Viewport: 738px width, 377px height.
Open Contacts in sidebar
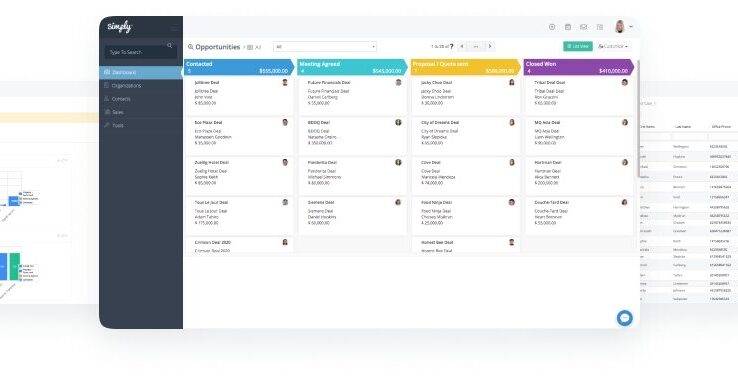(x=141, y=99)
